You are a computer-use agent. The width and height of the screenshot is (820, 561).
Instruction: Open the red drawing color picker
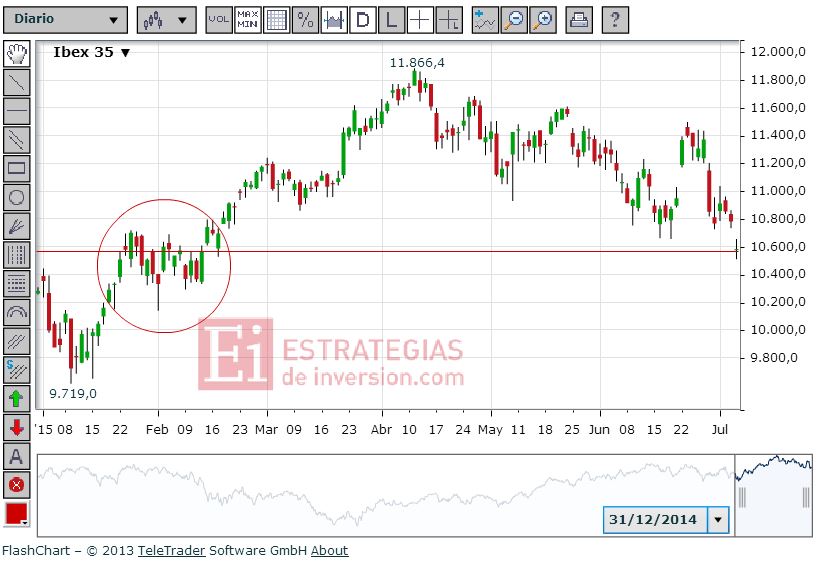(17, 514)
